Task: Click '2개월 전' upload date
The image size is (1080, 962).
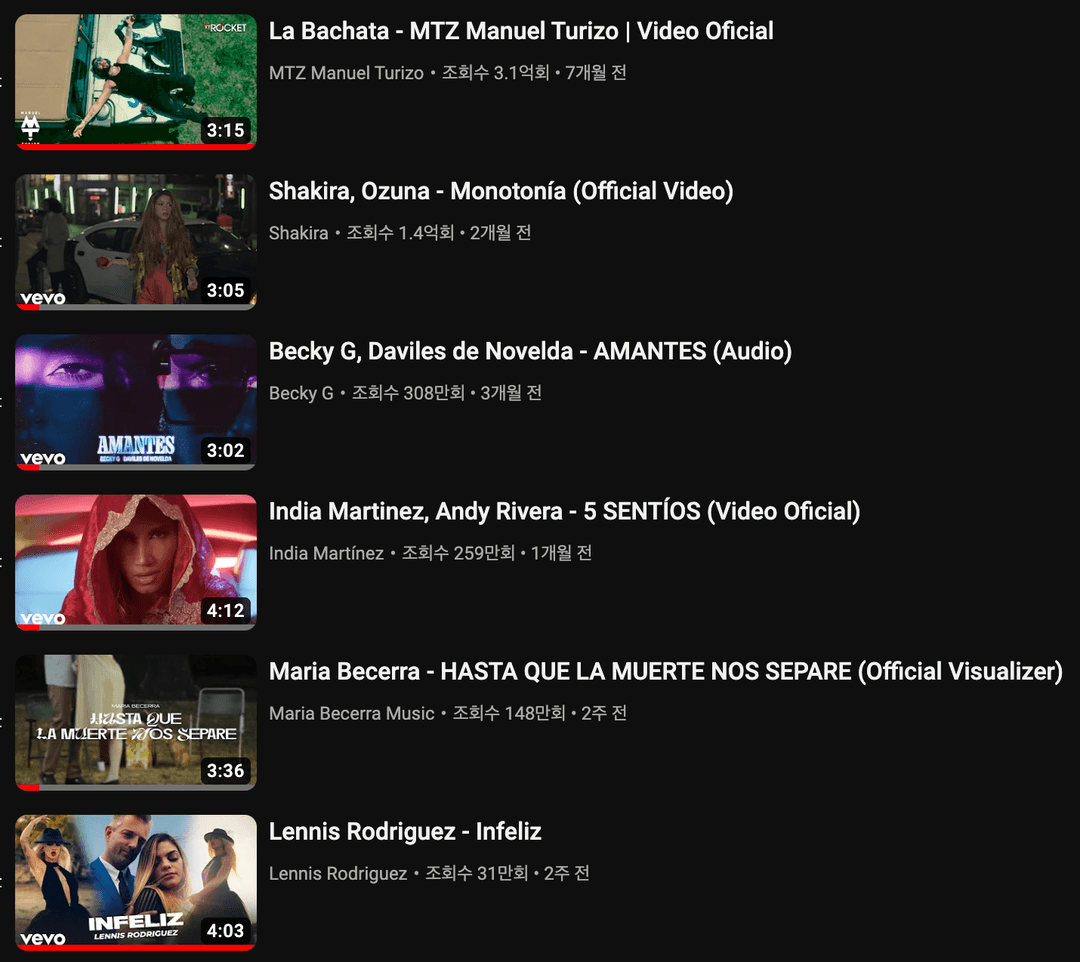Action: coord(500,233)
